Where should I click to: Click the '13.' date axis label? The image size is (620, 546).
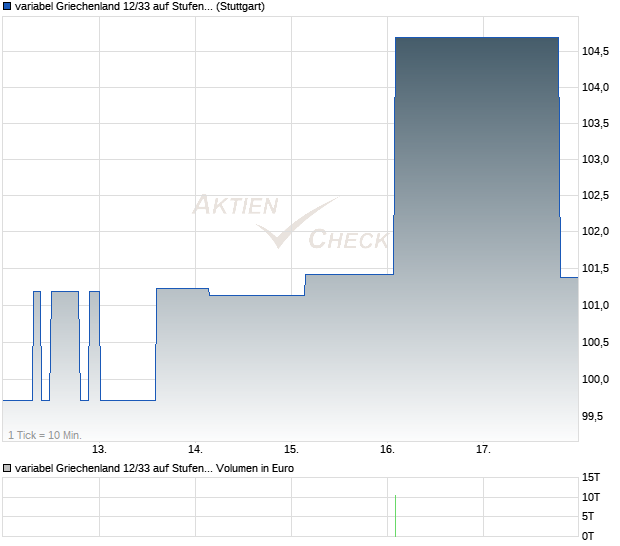click(99, 450)
